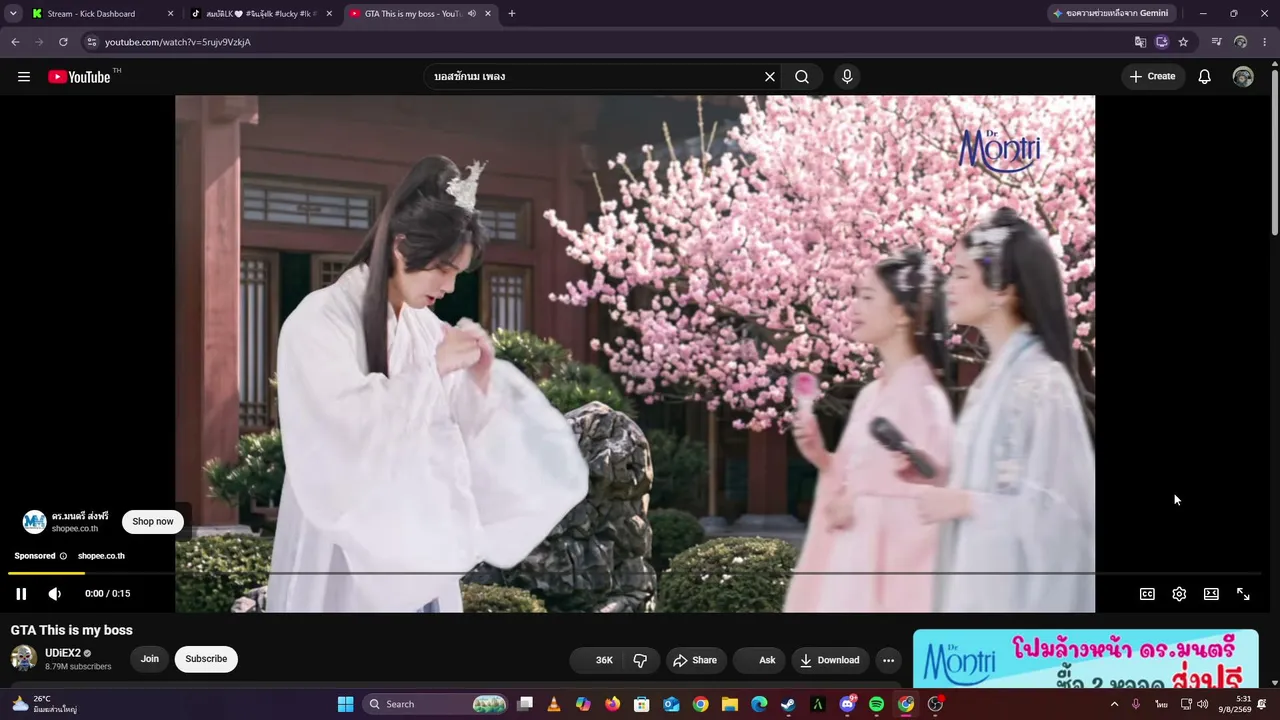Screen dimensions: 1280x720
Task: Open more actions three-dot menu
Action: click(888, 660)
